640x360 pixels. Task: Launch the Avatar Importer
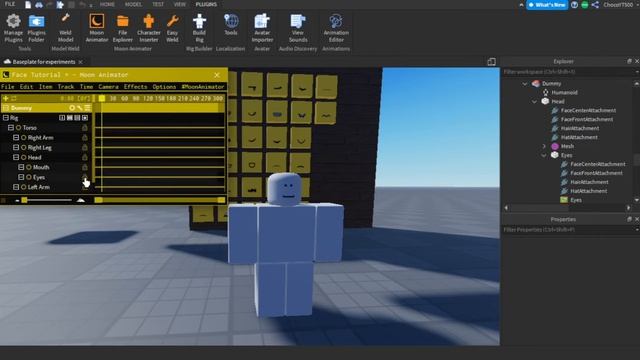point(262,28)
